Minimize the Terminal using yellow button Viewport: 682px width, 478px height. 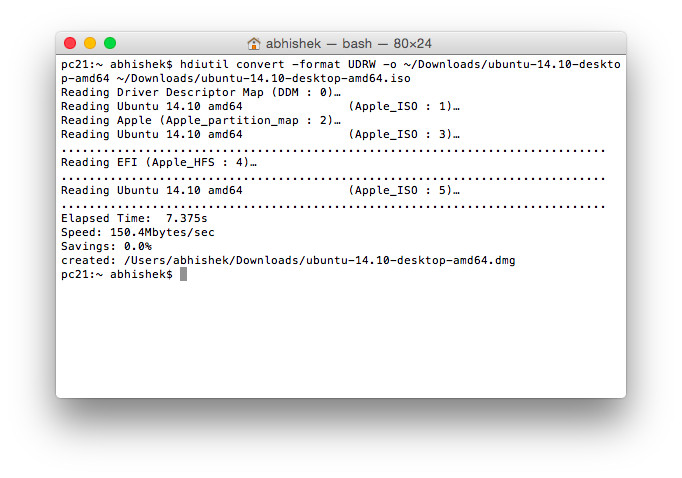(x=90, y=43)
